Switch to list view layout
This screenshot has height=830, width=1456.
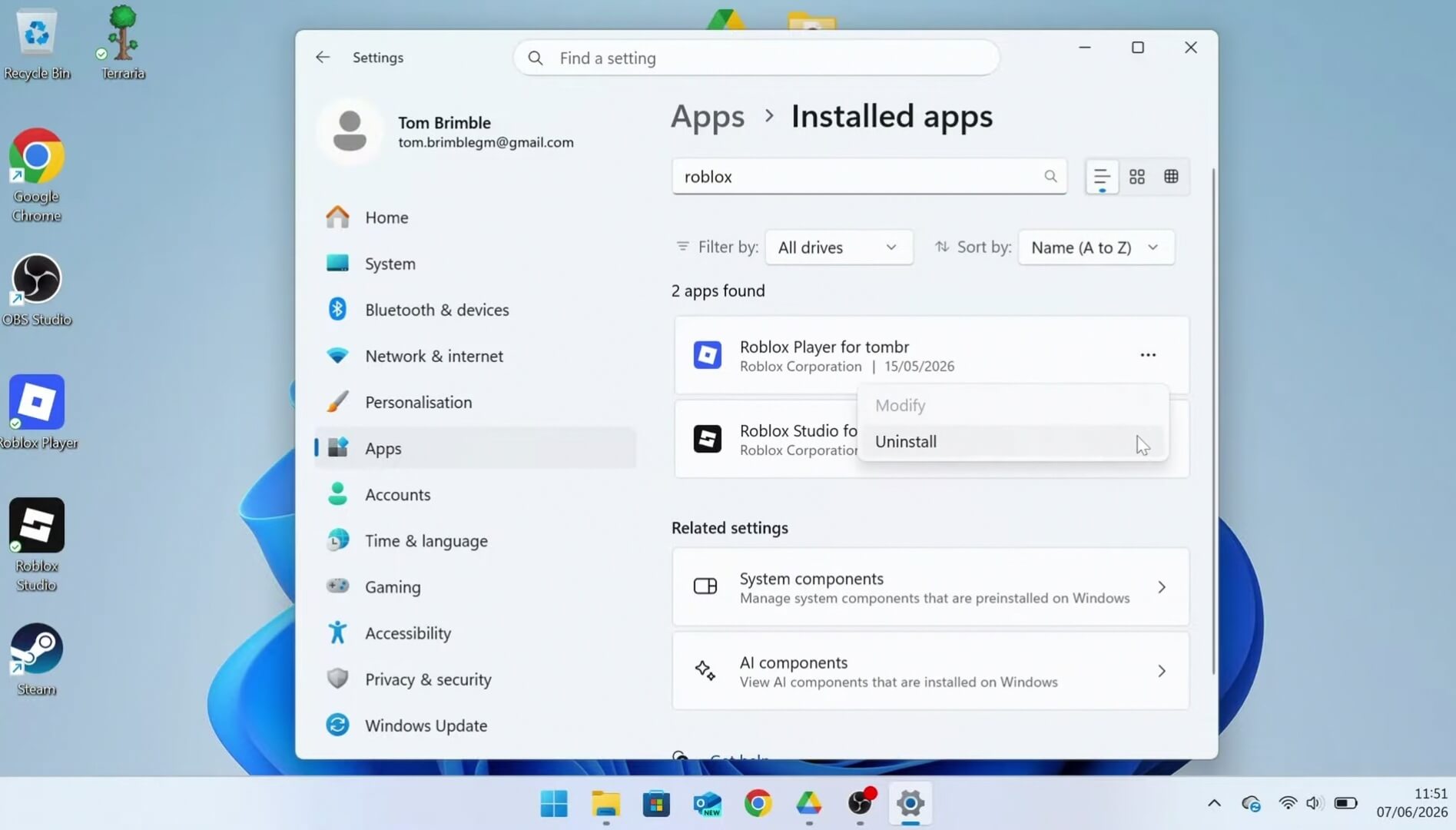tap(1102, 177)
